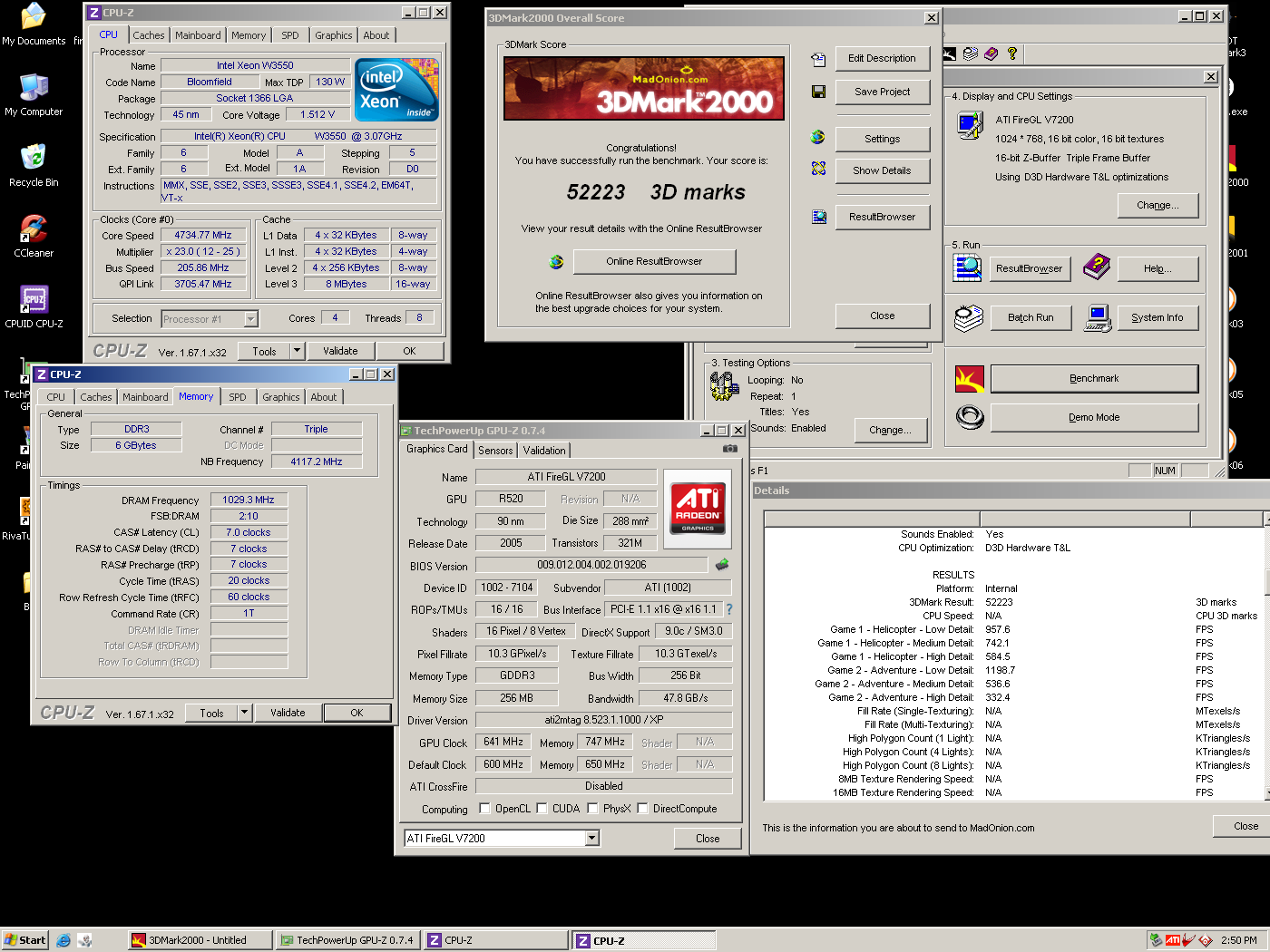
Task: Click ATI tray icon in system tray
Action: tap(1173, 940)
